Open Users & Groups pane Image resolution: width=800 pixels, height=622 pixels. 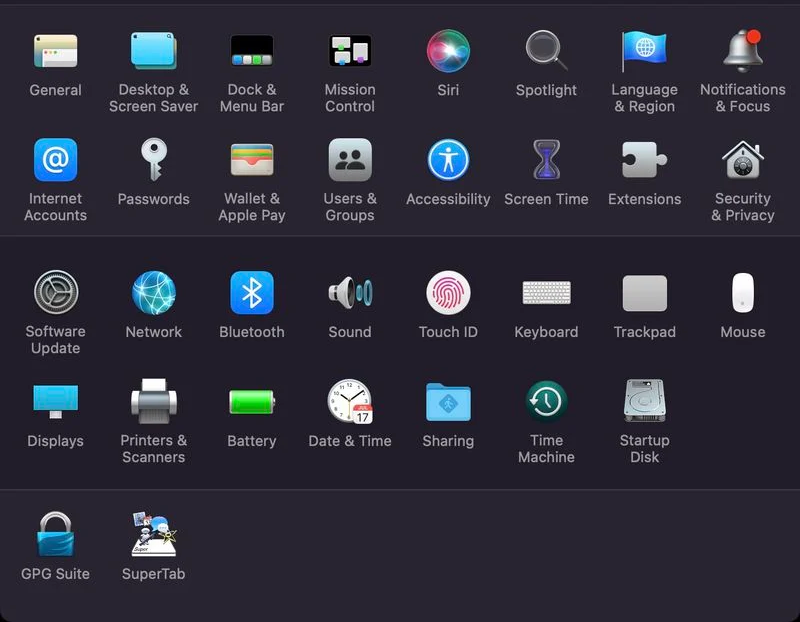(350, 160)
